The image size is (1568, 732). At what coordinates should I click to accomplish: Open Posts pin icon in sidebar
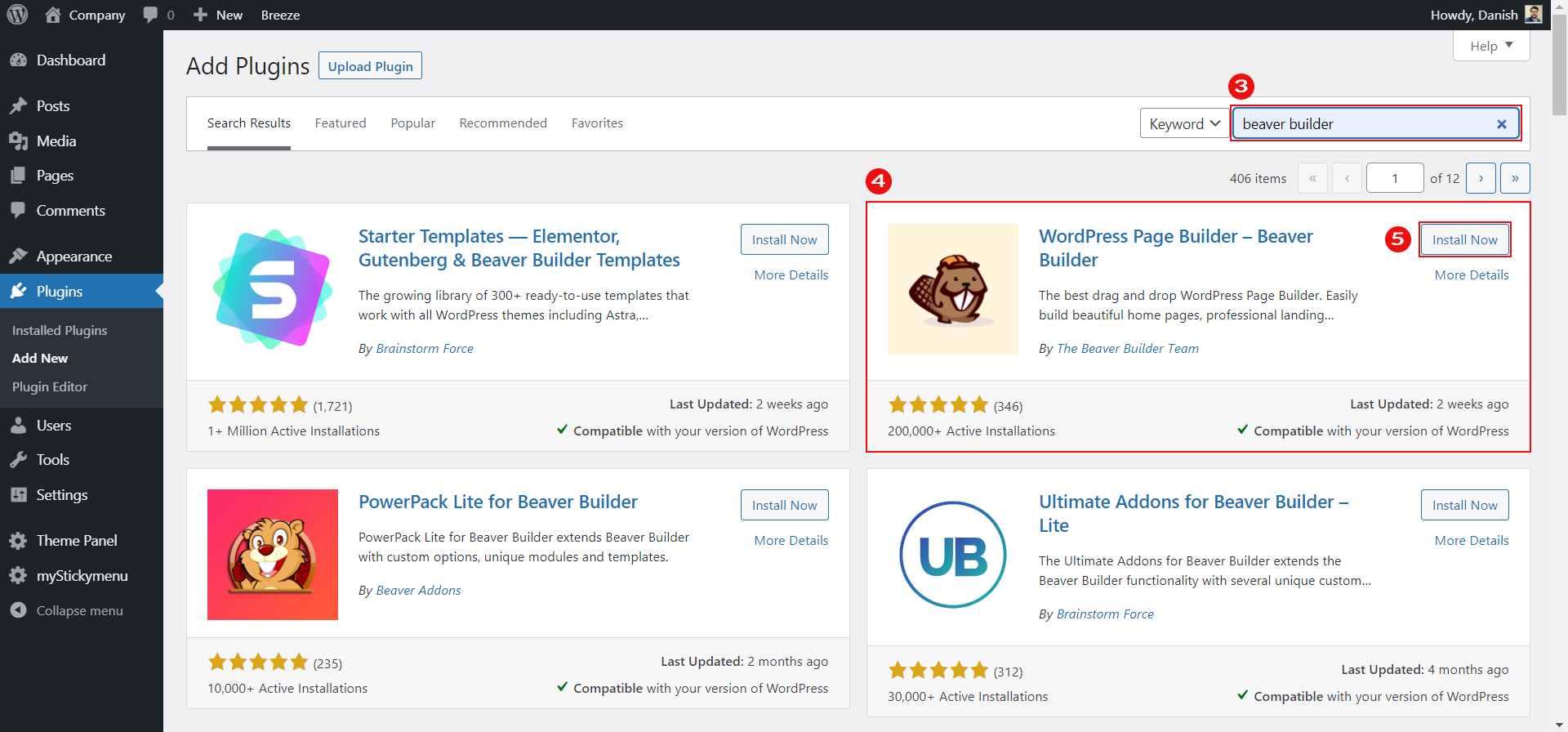click(18, 106)
